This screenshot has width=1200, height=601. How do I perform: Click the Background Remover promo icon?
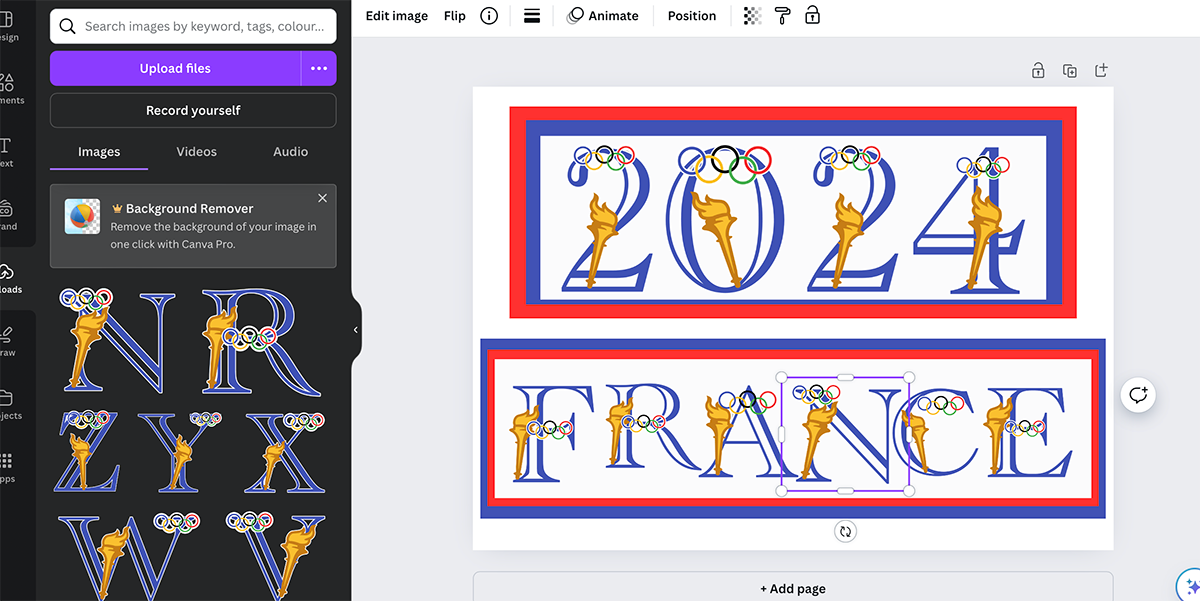pyautogui.click(x=82, y=216)
